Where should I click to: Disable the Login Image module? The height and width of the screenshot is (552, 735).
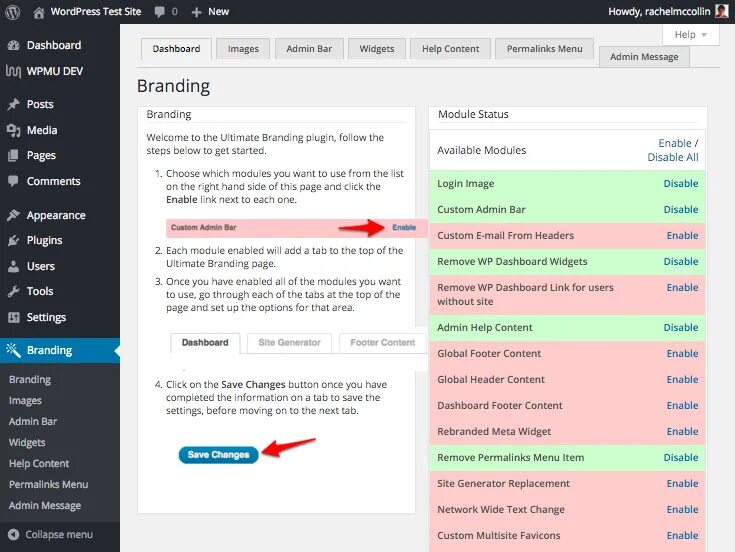[681, 184]
